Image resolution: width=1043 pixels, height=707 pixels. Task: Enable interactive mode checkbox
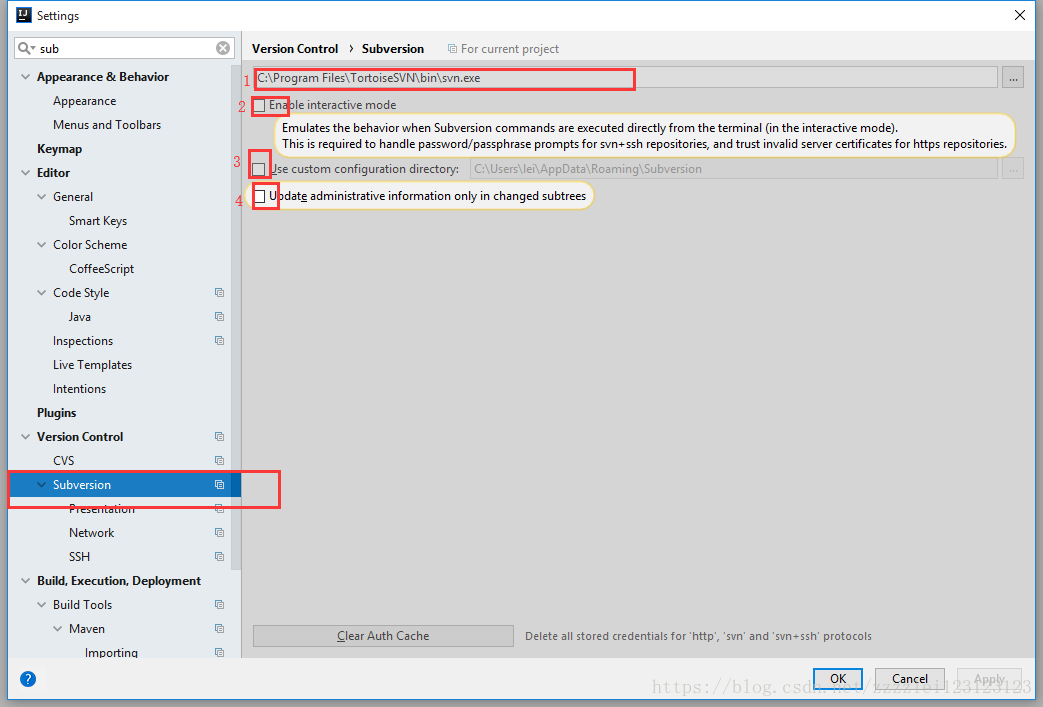[259, 105]
